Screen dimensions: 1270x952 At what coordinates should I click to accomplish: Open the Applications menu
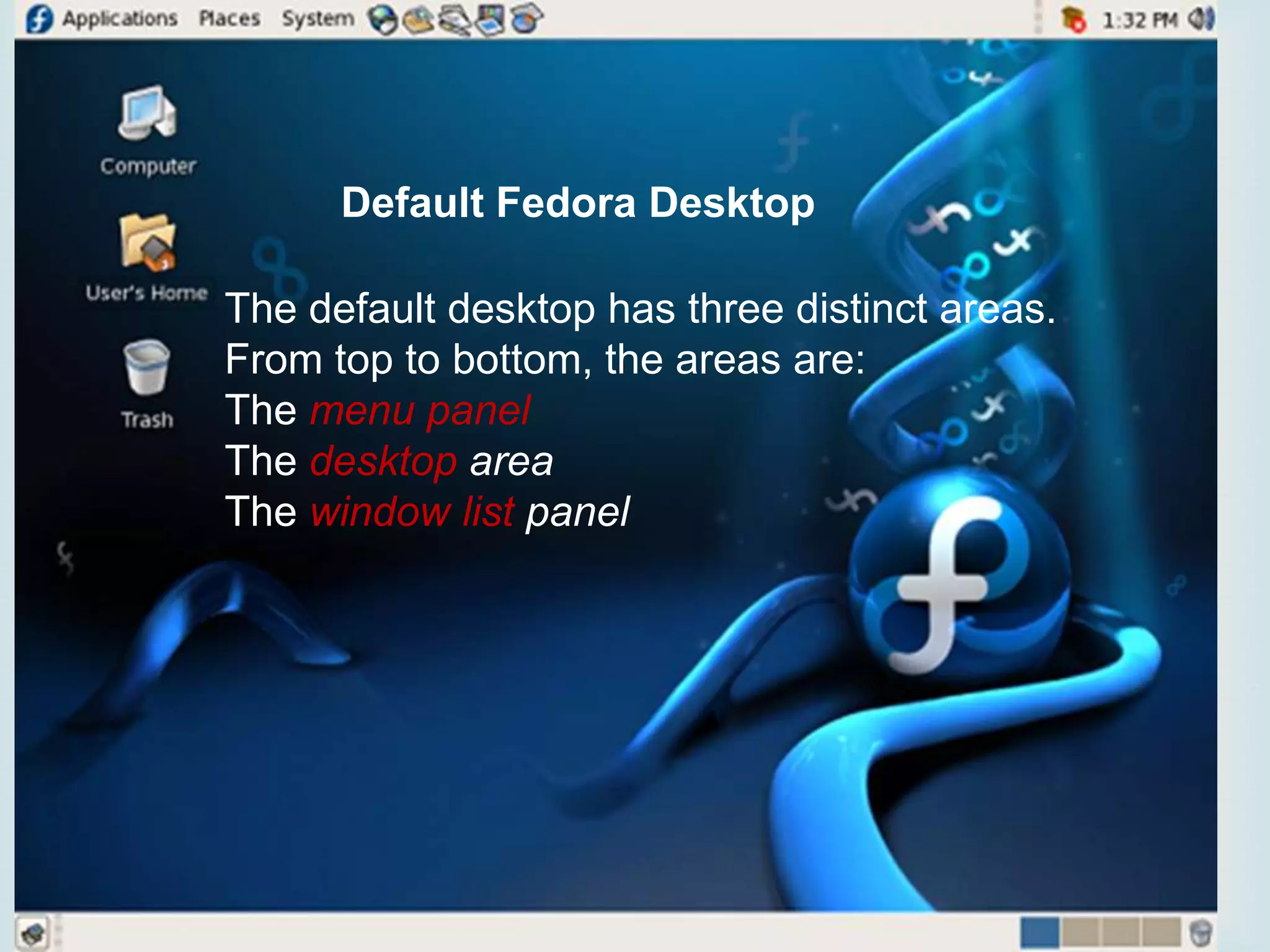(x=120, y=19)
